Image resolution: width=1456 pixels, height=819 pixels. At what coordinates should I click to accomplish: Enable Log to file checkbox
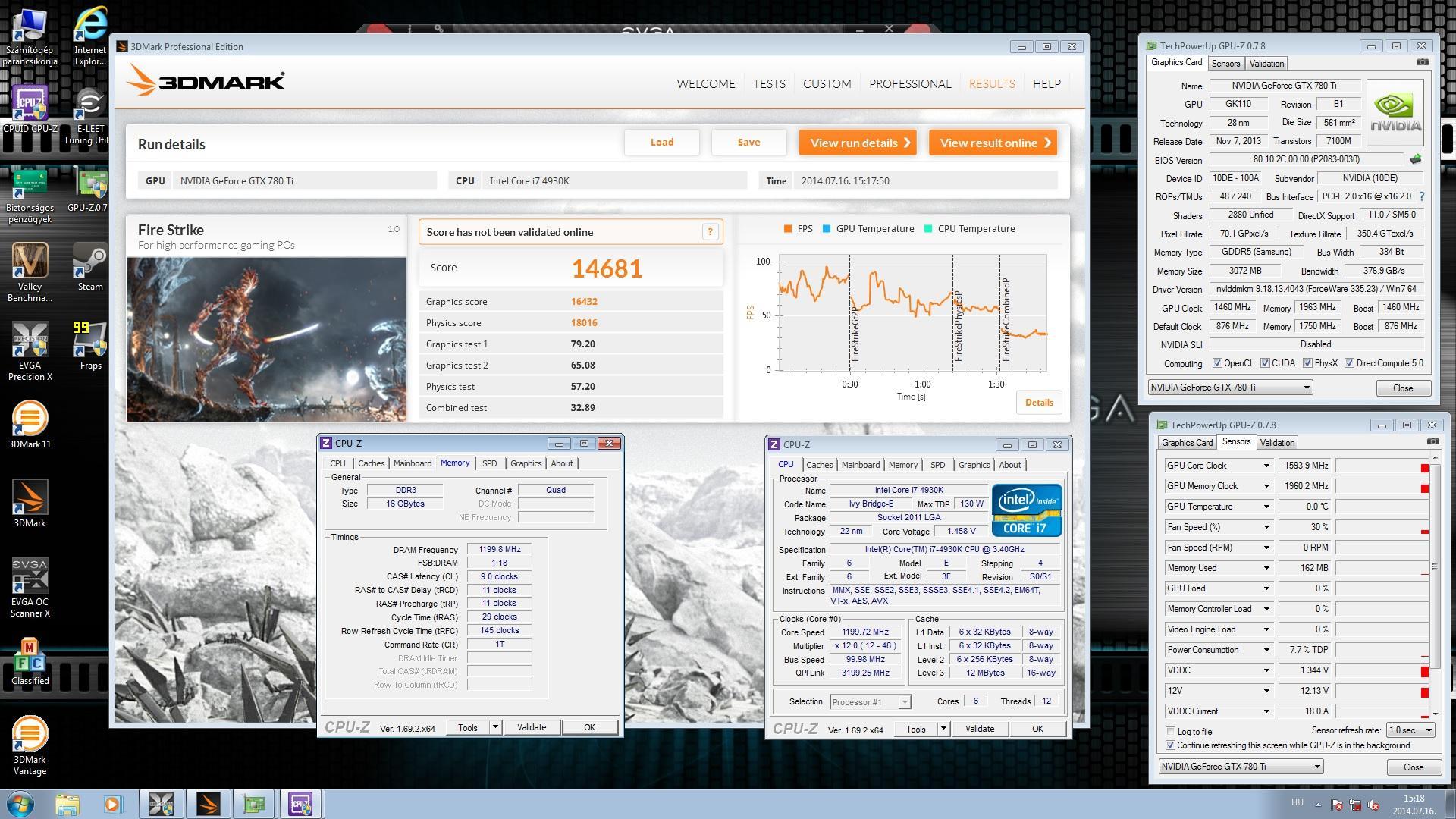(x=1171, y=732)
